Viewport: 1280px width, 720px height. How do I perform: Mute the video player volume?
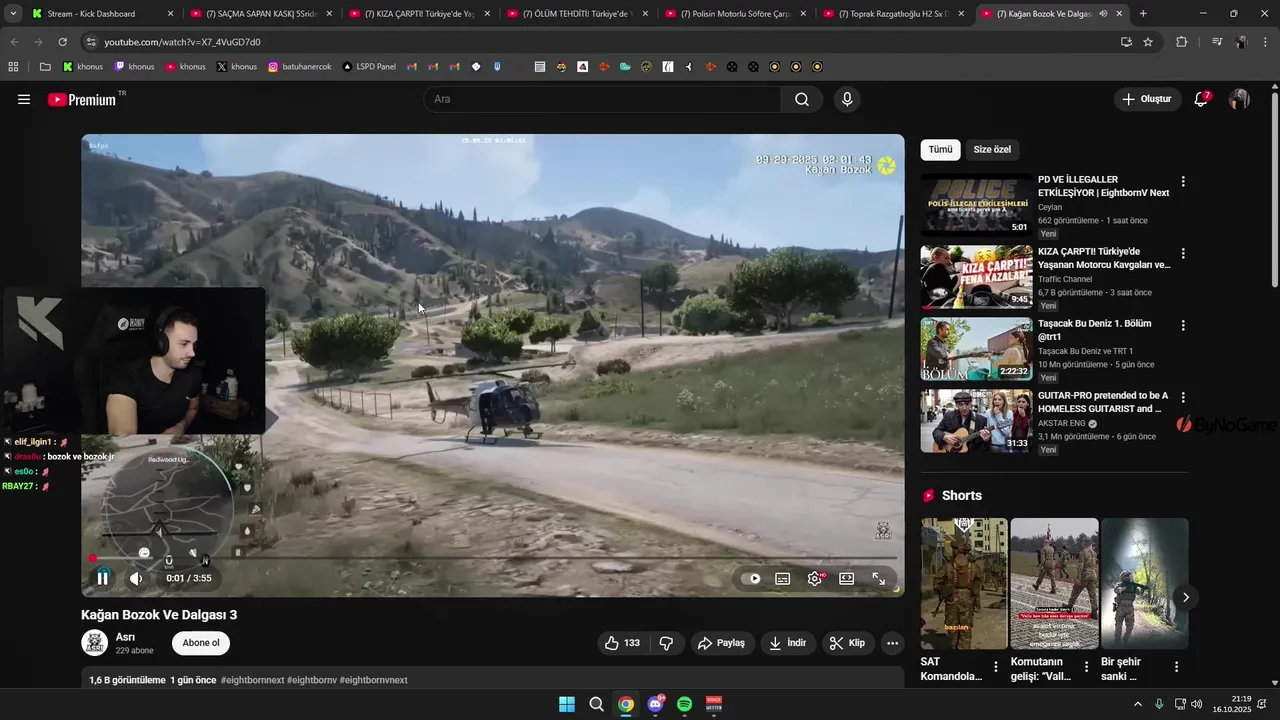pyautogui.click(x=136, y=578)
